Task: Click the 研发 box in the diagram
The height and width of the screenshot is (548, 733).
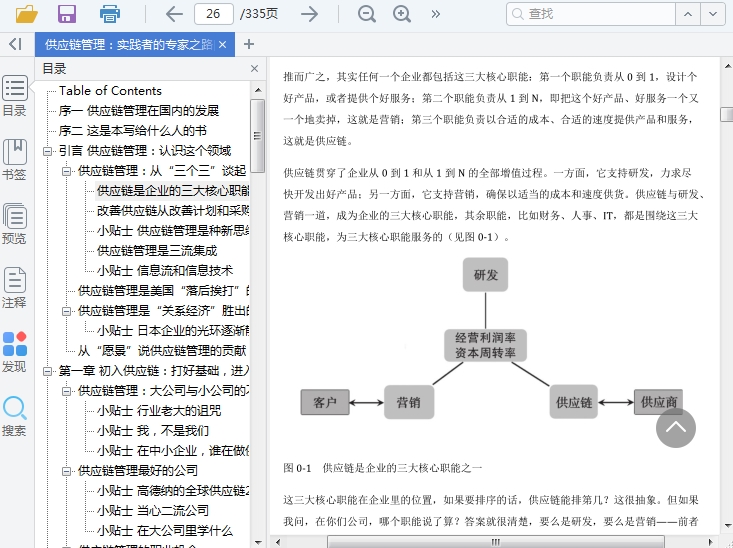Action: point(485,275)
